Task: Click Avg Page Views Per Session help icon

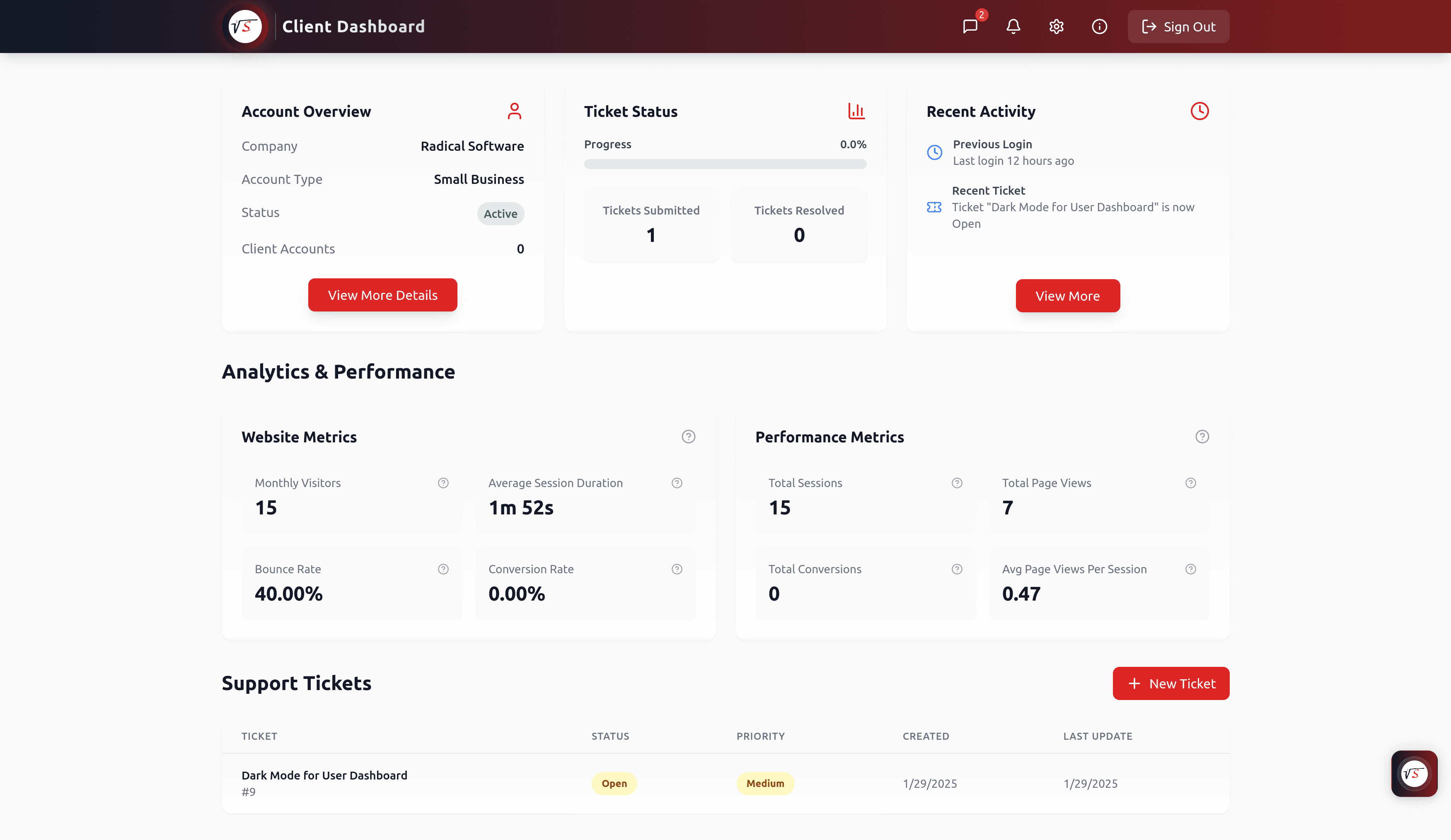Action: pos(1190,569)
